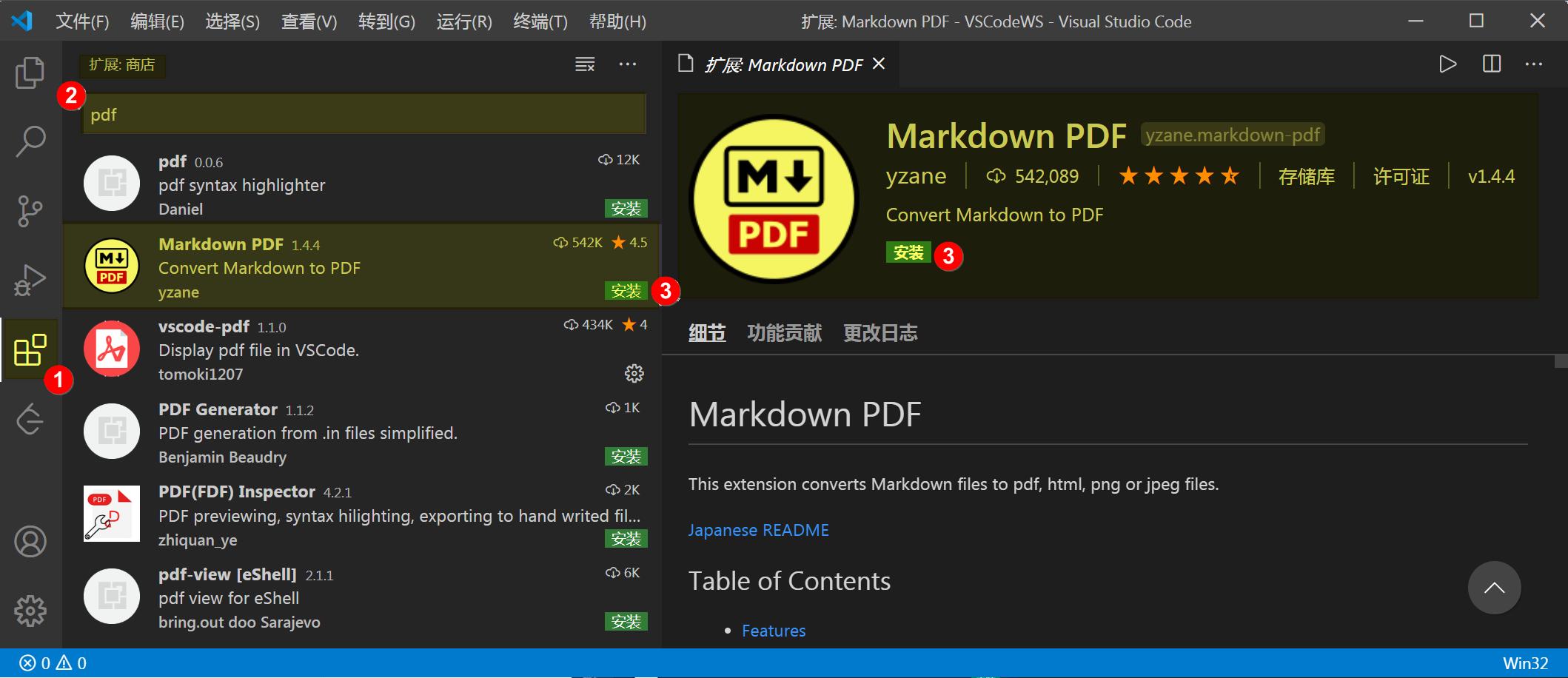Select the vscode-pdf extension entry

pyautogui.click(x=361, y=350)
